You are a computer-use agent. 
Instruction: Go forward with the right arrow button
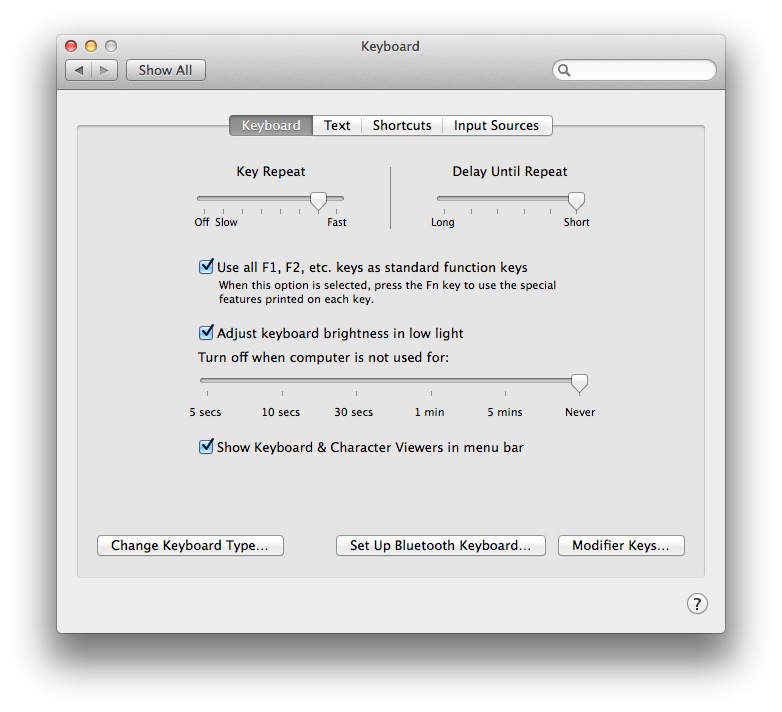pos(104,70)
